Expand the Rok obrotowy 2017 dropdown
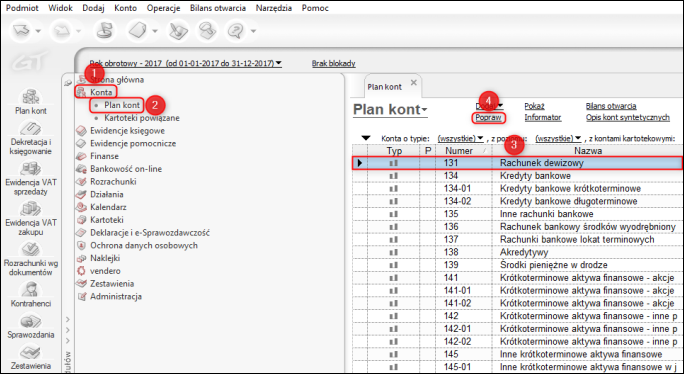The height and width of the screenshot is (374, 684). coord(185,63)
